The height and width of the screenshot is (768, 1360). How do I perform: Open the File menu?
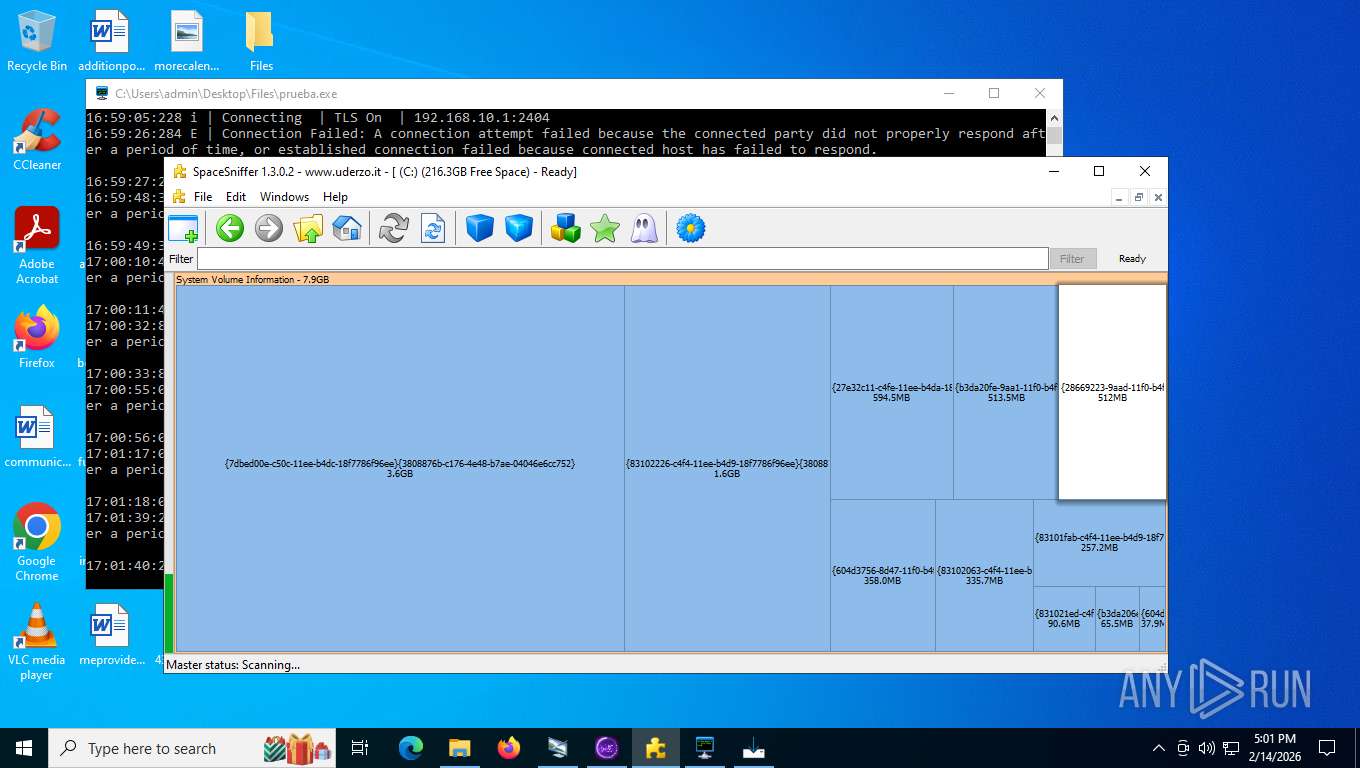click(203, 197)
